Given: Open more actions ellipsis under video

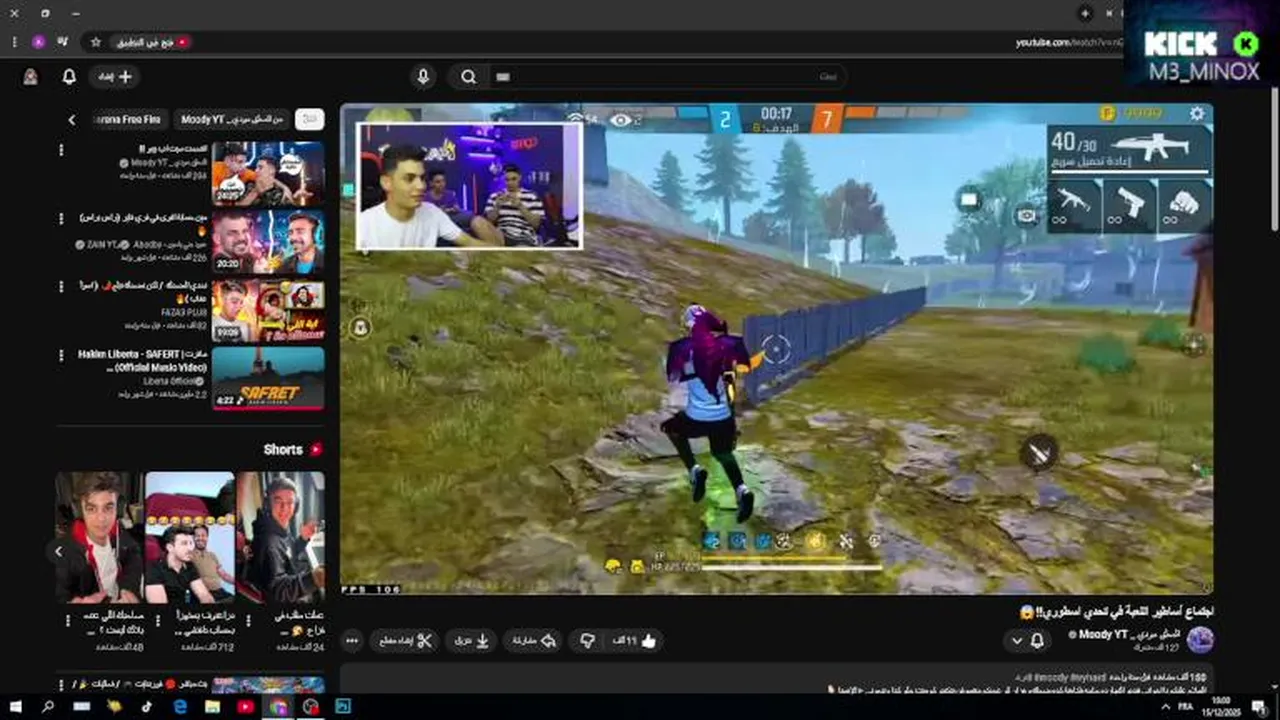Looking at the screenshot, I should point(351,641).
